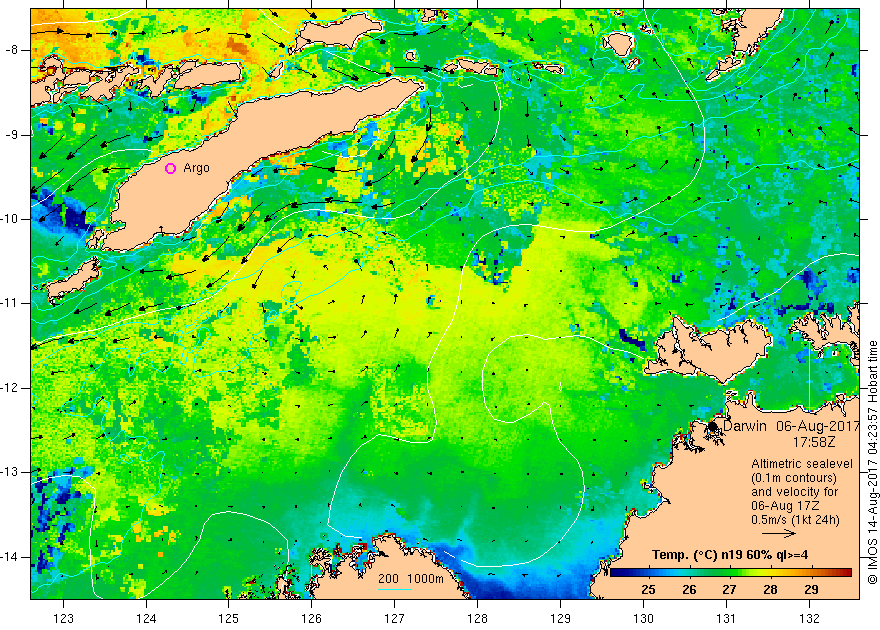Click 'Altimetric sealevel' legend text
Screen dimensions: 880x630
pyautogui.click(x=802, y=464)
